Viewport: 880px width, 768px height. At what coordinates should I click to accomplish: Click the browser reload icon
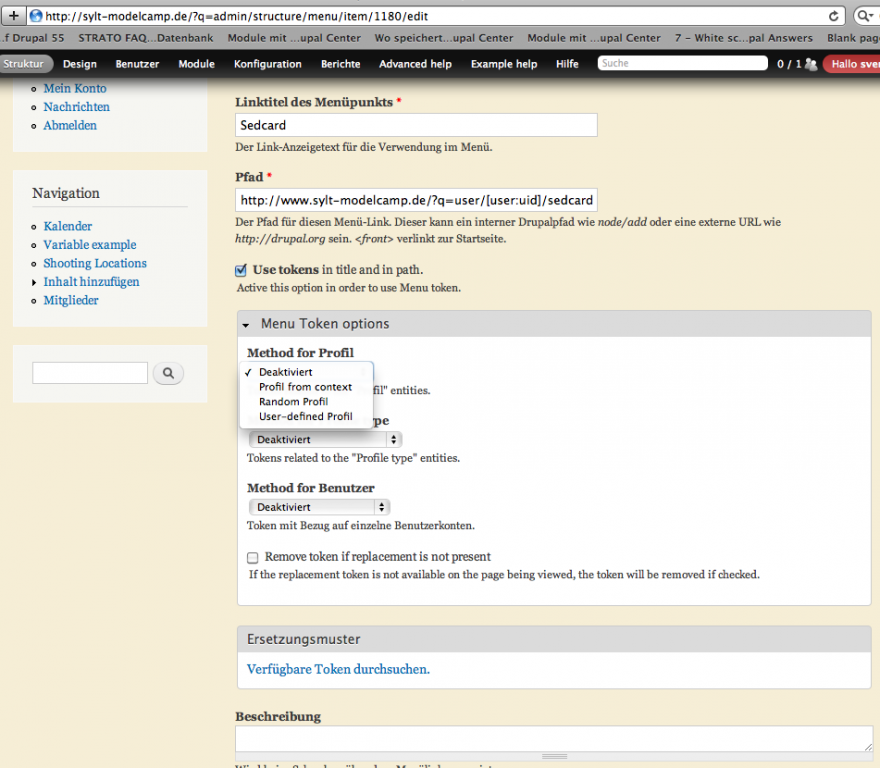coord(833,16)
